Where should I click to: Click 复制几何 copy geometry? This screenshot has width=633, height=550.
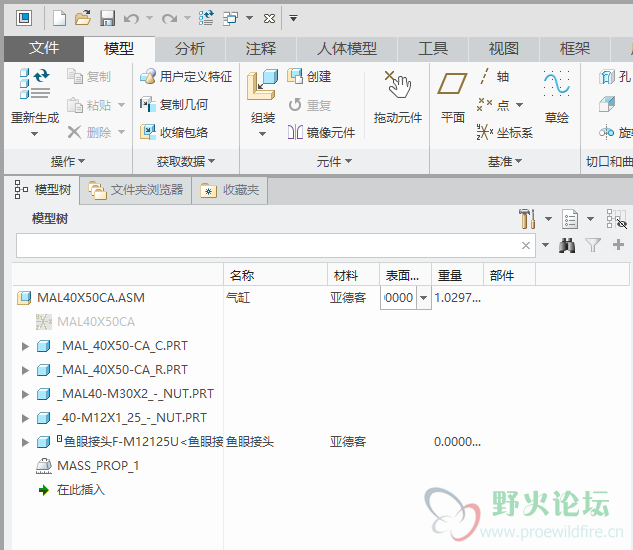(174, 105)
